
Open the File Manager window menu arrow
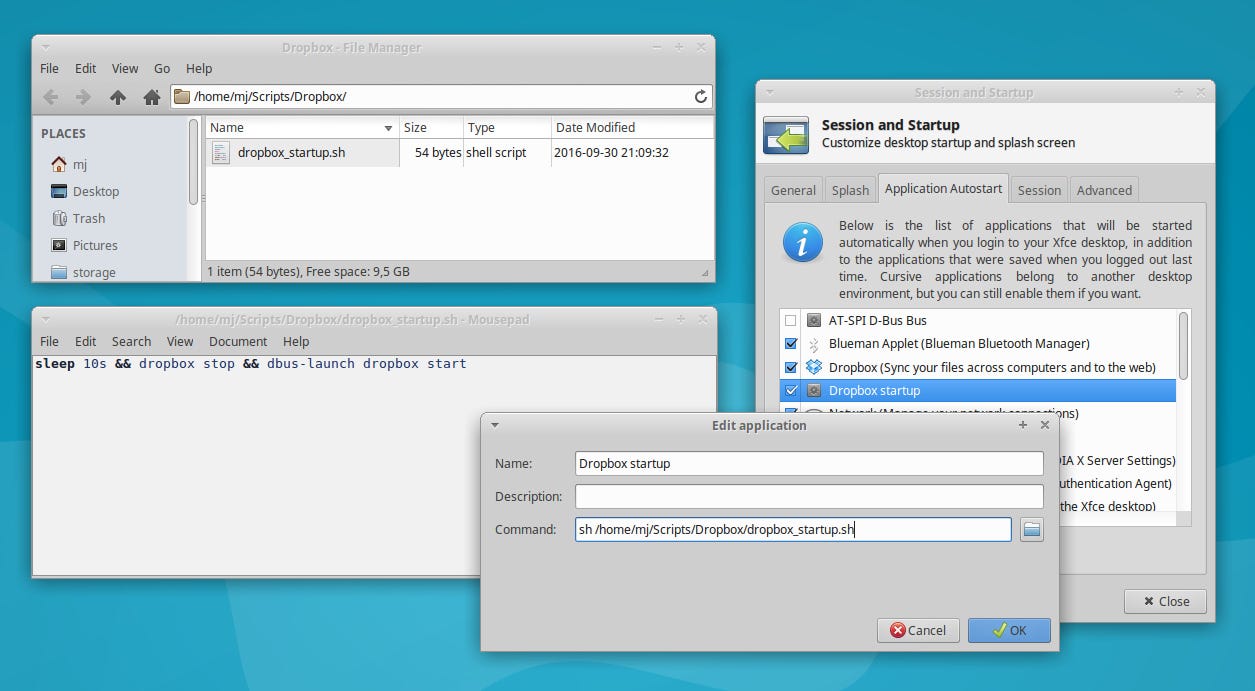tap(45, 47)
